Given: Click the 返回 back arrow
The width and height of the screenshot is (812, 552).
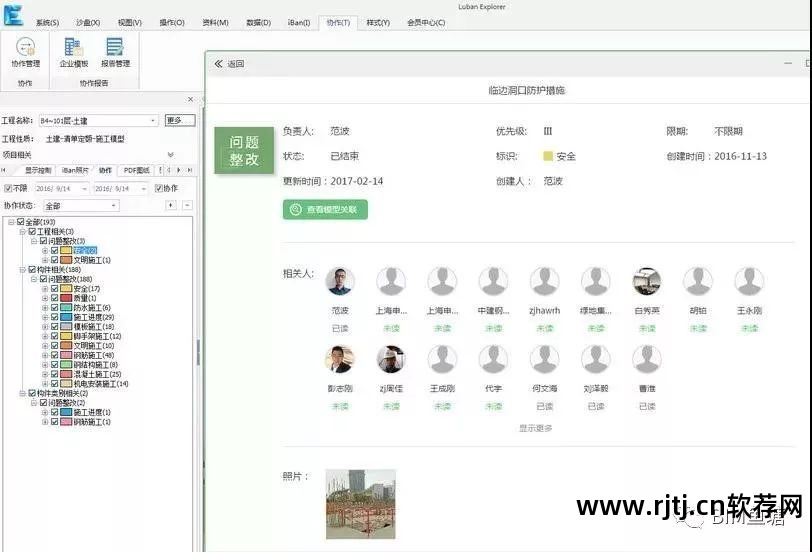Looking at the screenshot, I should pos(219,64).
